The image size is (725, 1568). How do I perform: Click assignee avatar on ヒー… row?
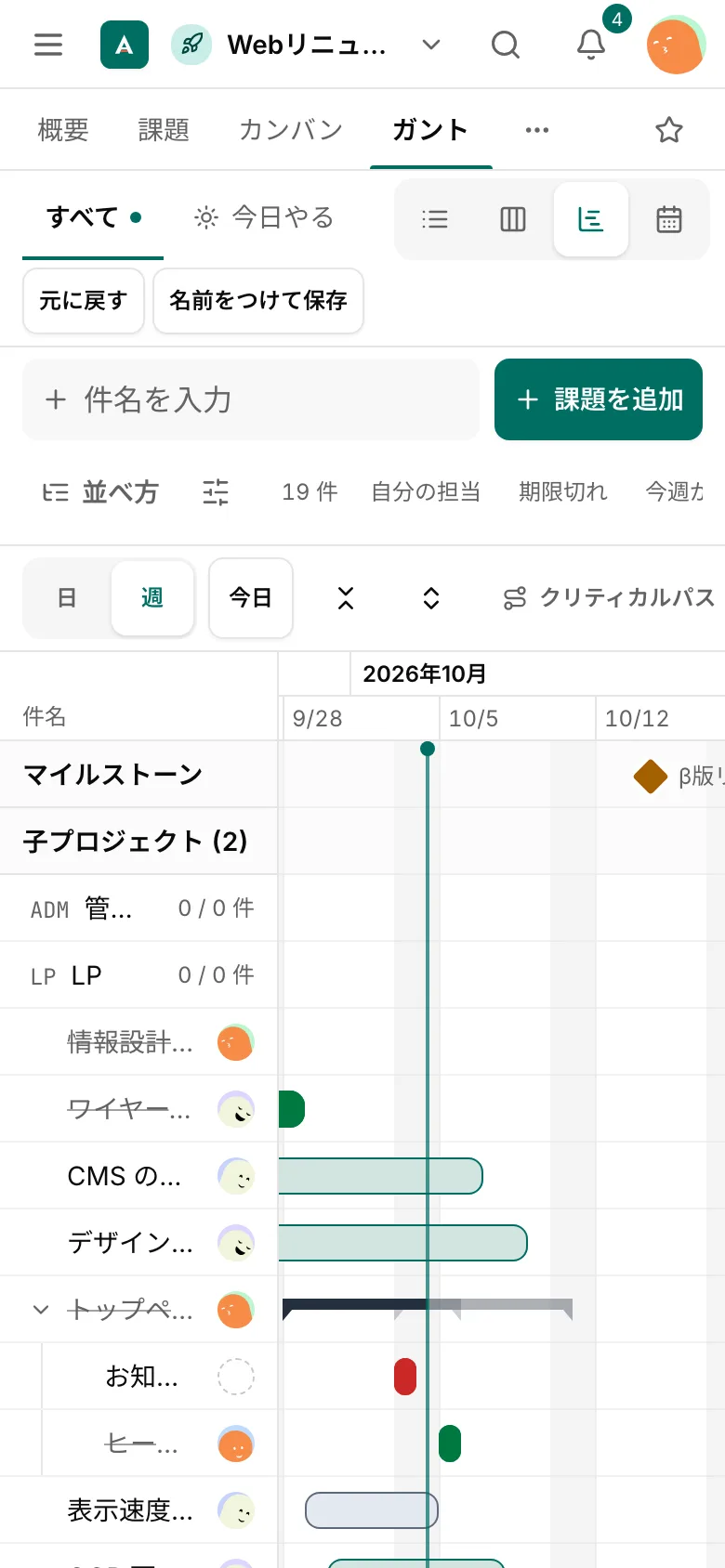(236, 1444)
